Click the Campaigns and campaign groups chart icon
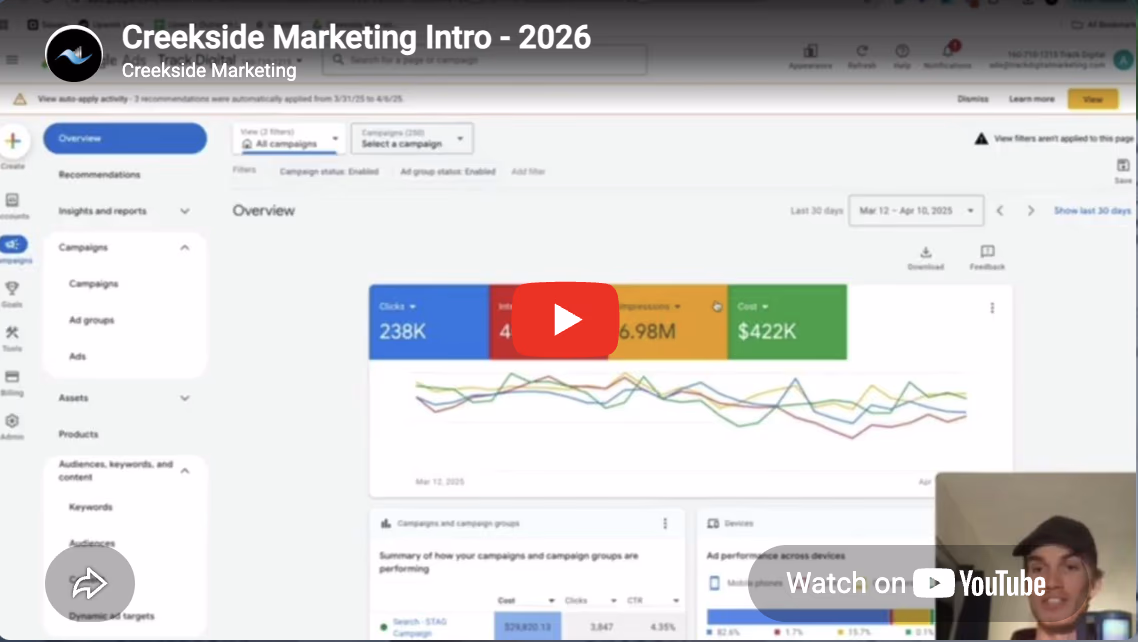 [386, 524]
